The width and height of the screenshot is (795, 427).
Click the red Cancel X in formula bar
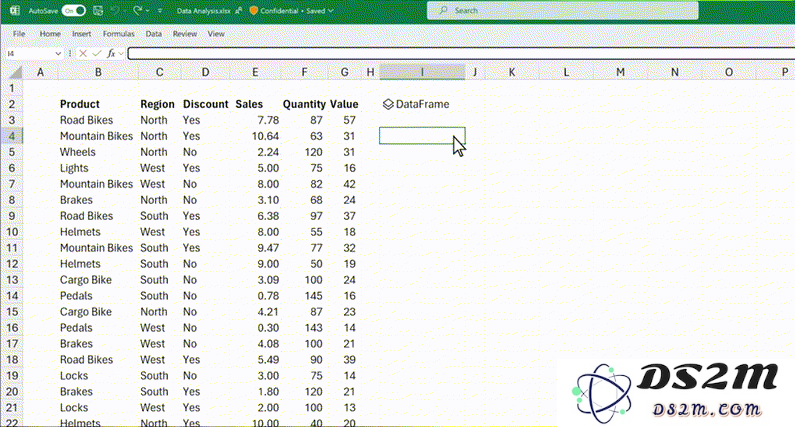83,53
